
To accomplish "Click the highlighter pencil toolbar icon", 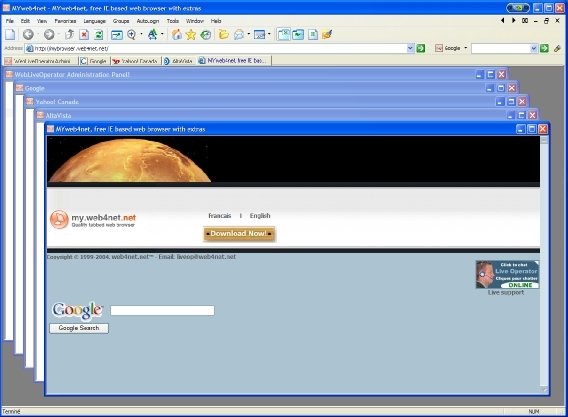I will [x=327, y=34].
